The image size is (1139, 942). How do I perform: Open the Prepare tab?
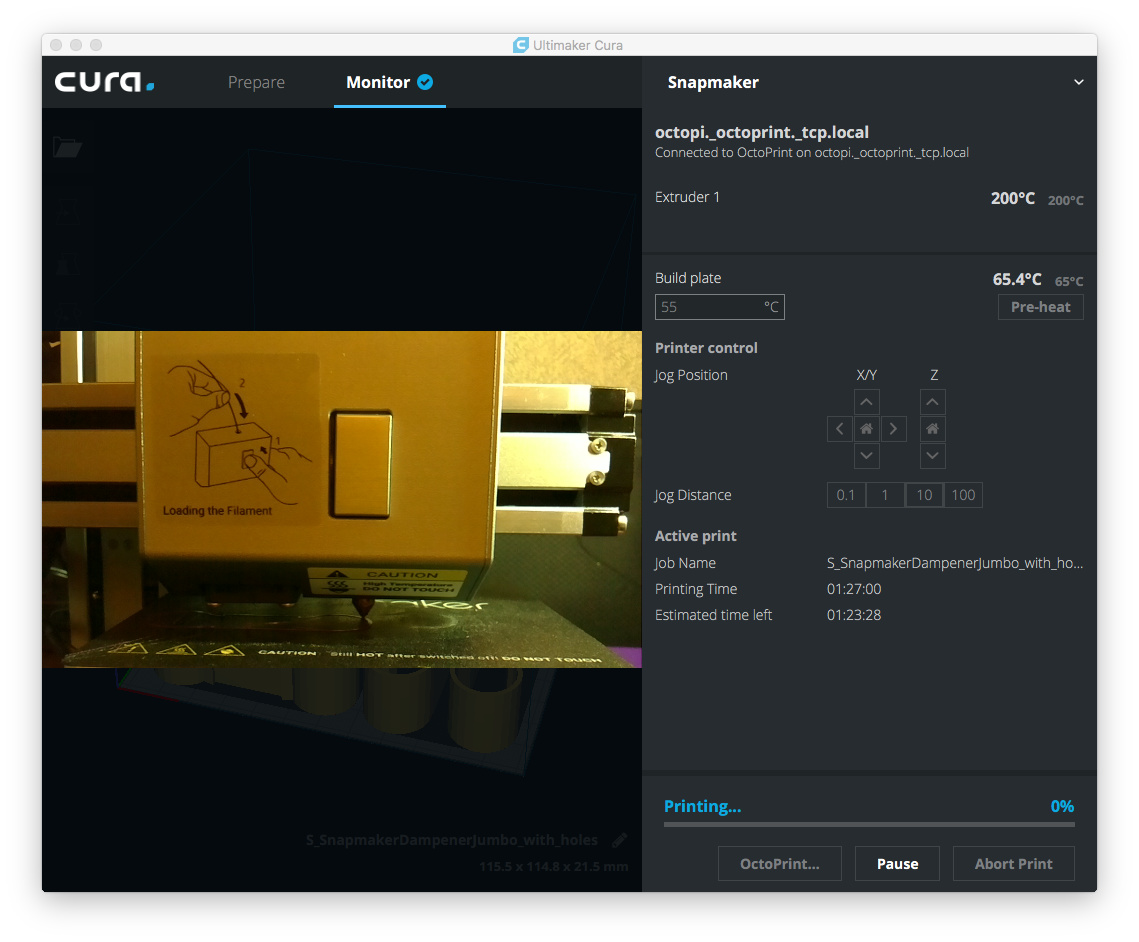click(256, 82)
